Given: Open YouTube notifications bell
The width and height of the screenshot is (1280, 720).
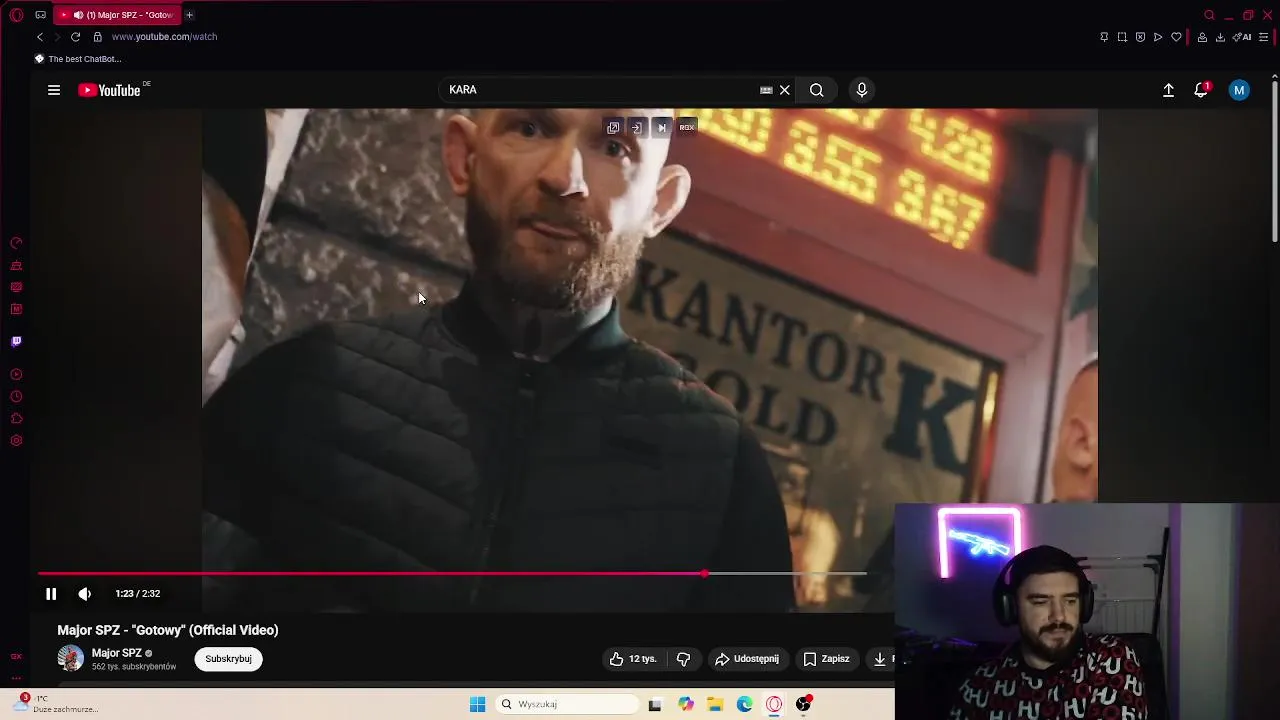Looking at the screenshot, I should 1201,90.
